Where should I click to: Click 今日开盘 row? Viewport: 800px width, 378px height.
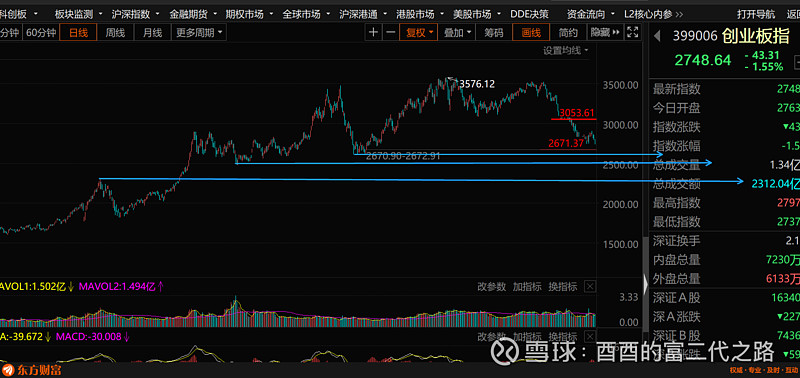pyautogui.click(x=726, y=108)
